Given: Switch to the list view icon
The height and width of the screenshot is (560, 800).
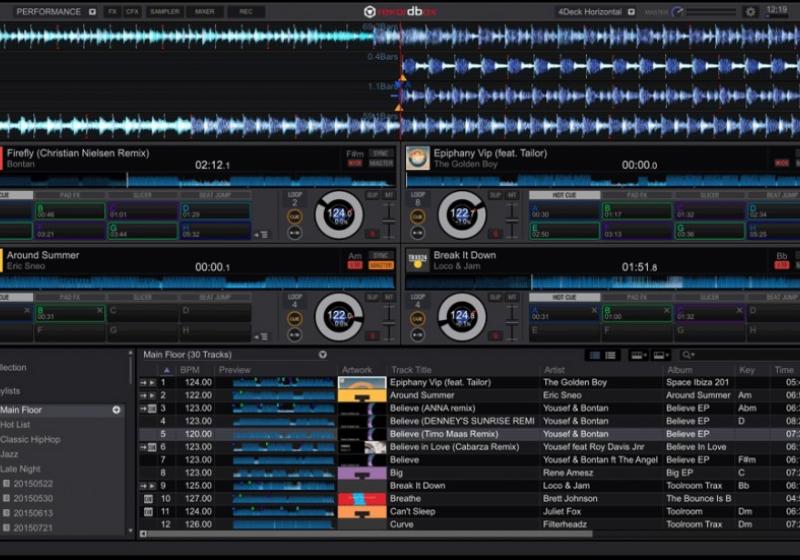Looking at the screenshot, I should [x=610, y=355].
